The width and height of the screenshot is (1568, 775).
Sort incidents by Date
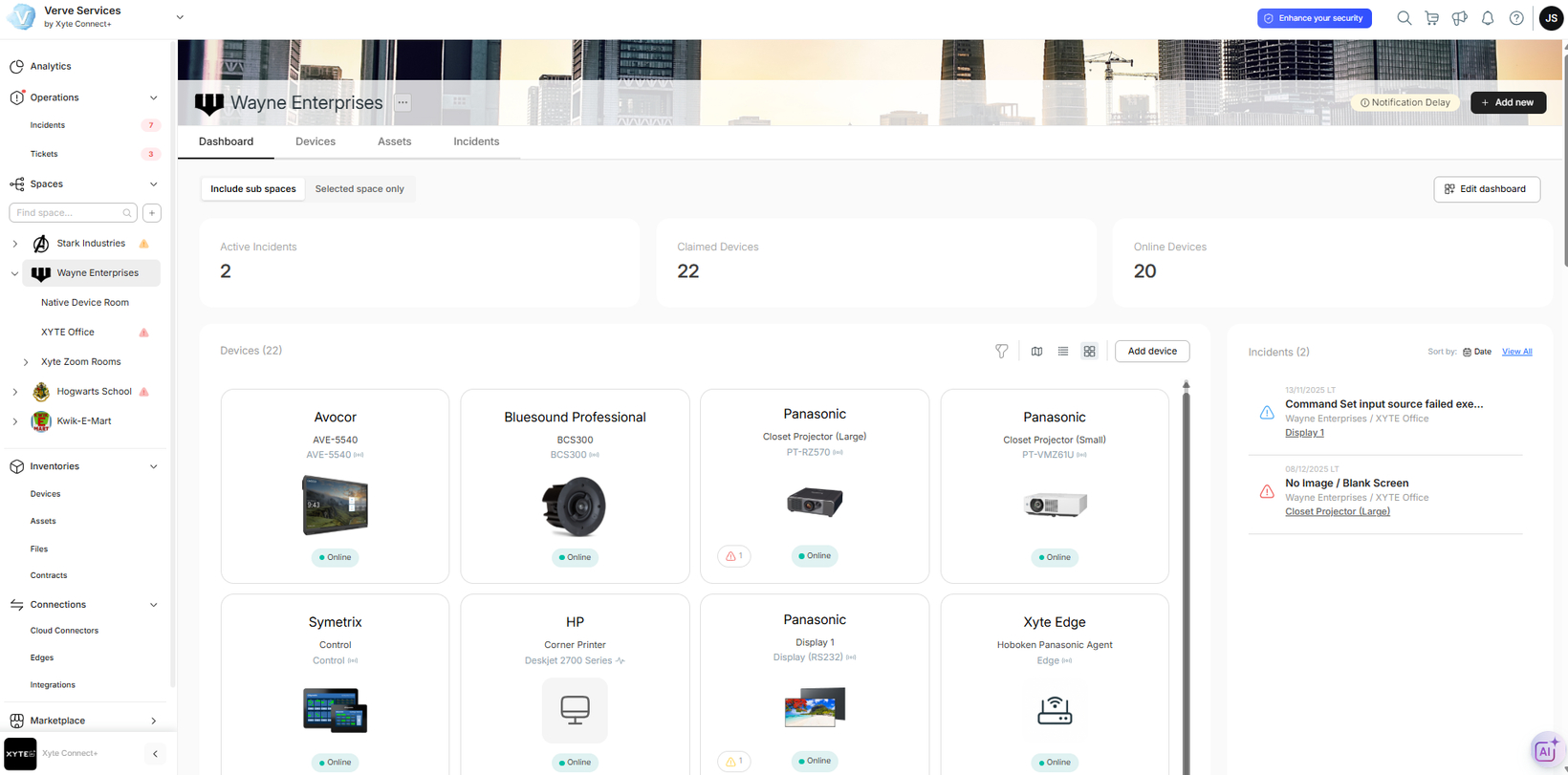coord(1477,352)
